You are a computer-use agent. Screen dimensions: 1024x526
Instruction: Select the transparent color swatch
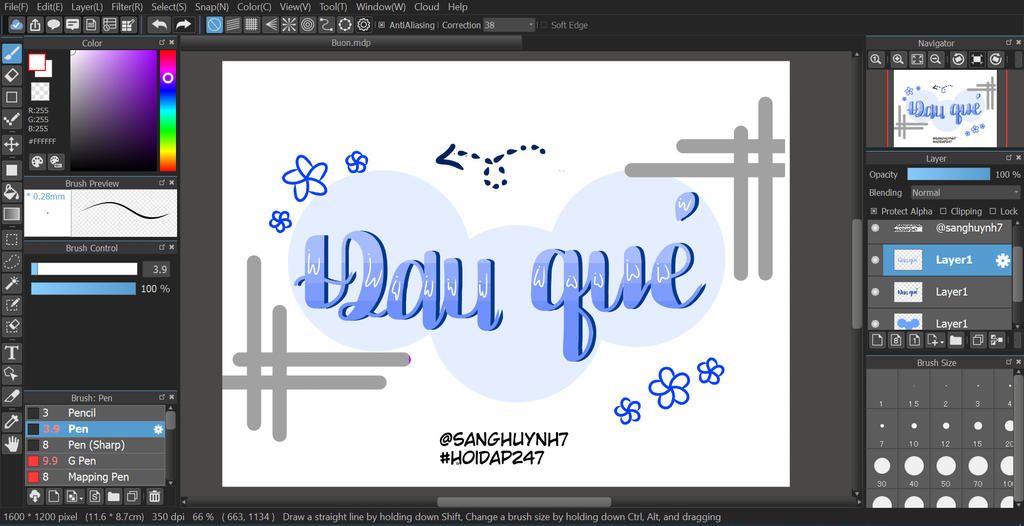click(40, 91)
